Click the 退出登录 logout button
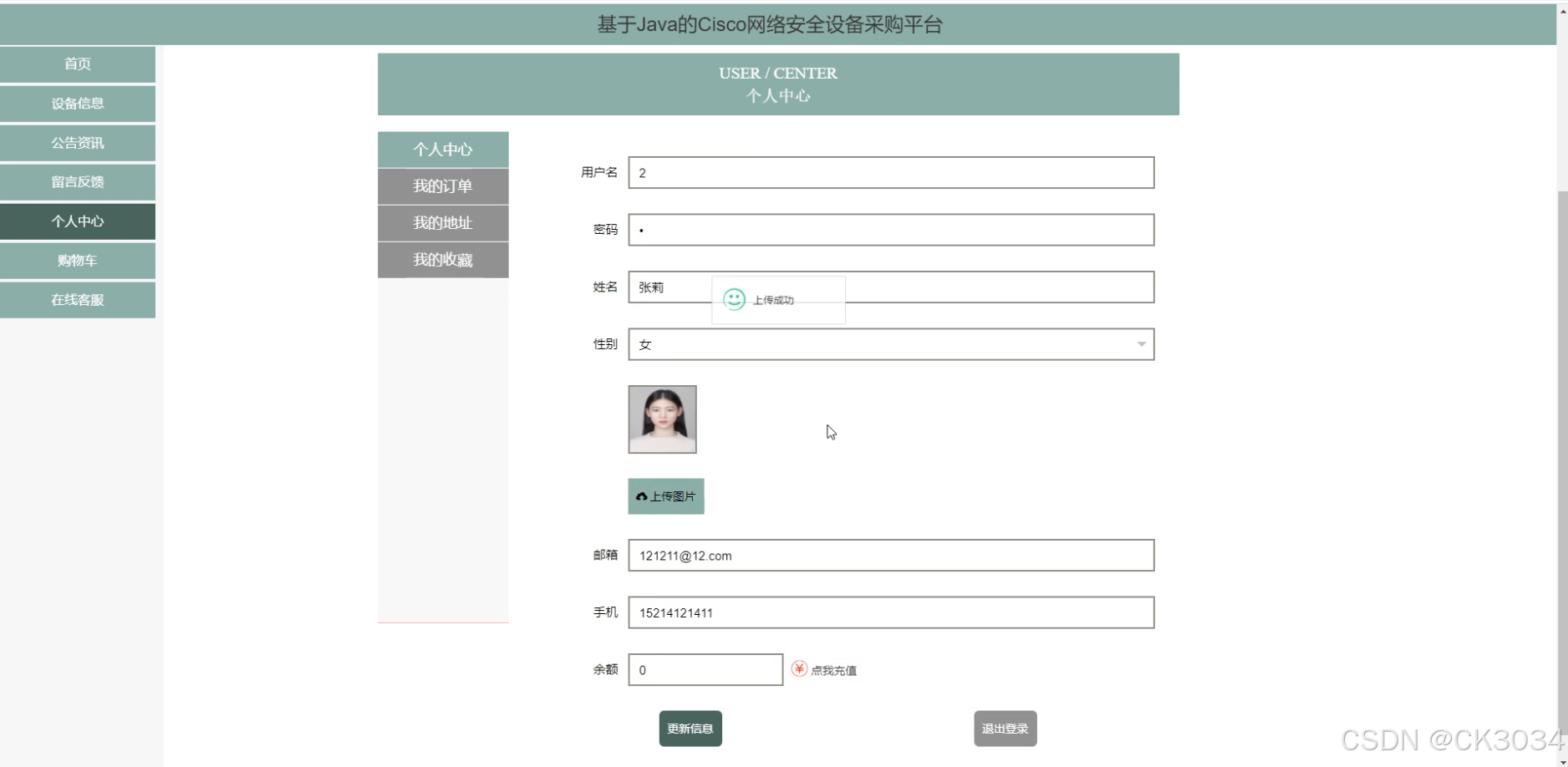The image size is (1568, 767). coord(1005,728)
